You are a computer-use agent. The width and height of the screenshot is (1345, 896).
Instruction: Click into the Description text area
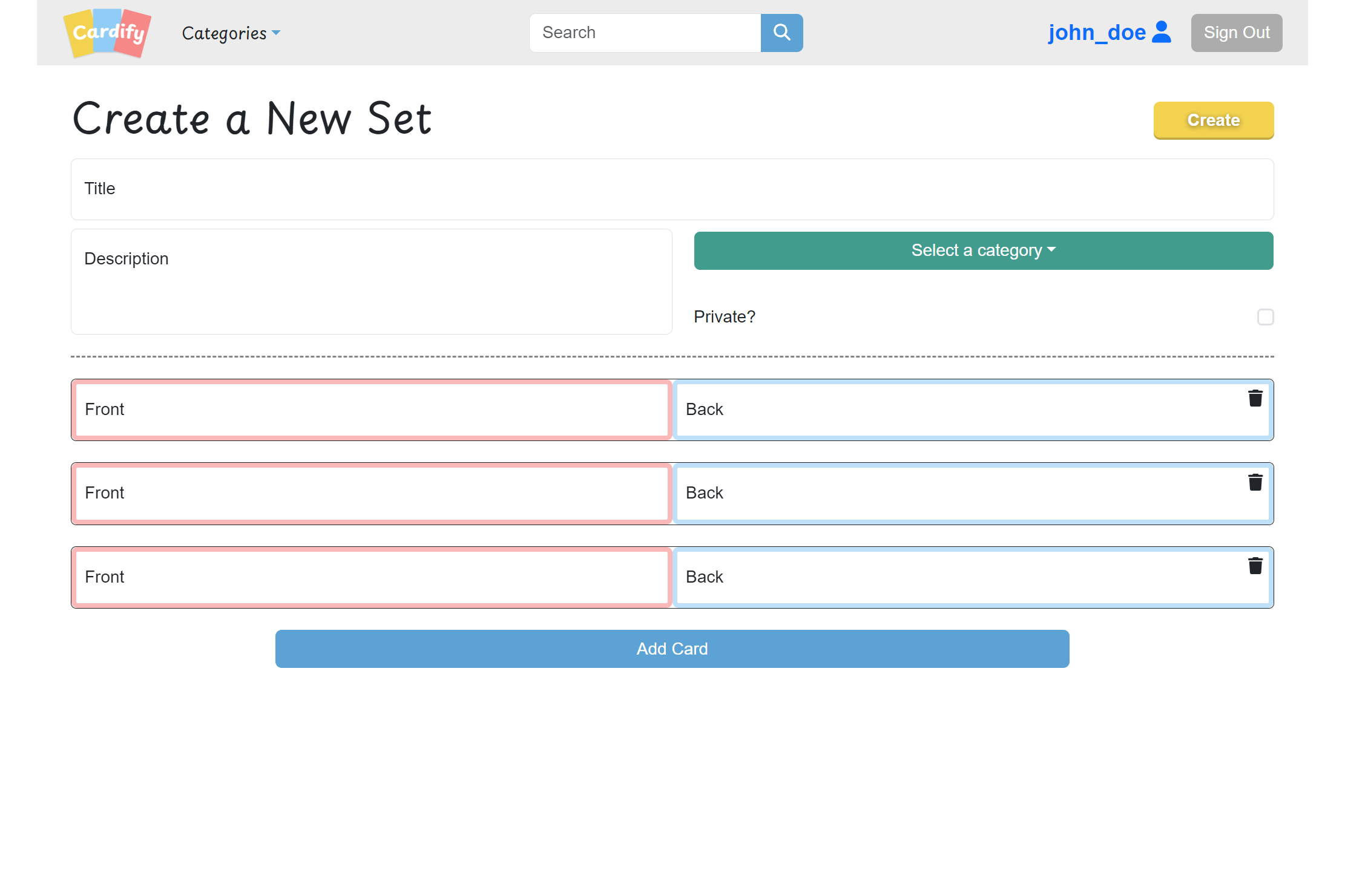(x=372, y=281)
